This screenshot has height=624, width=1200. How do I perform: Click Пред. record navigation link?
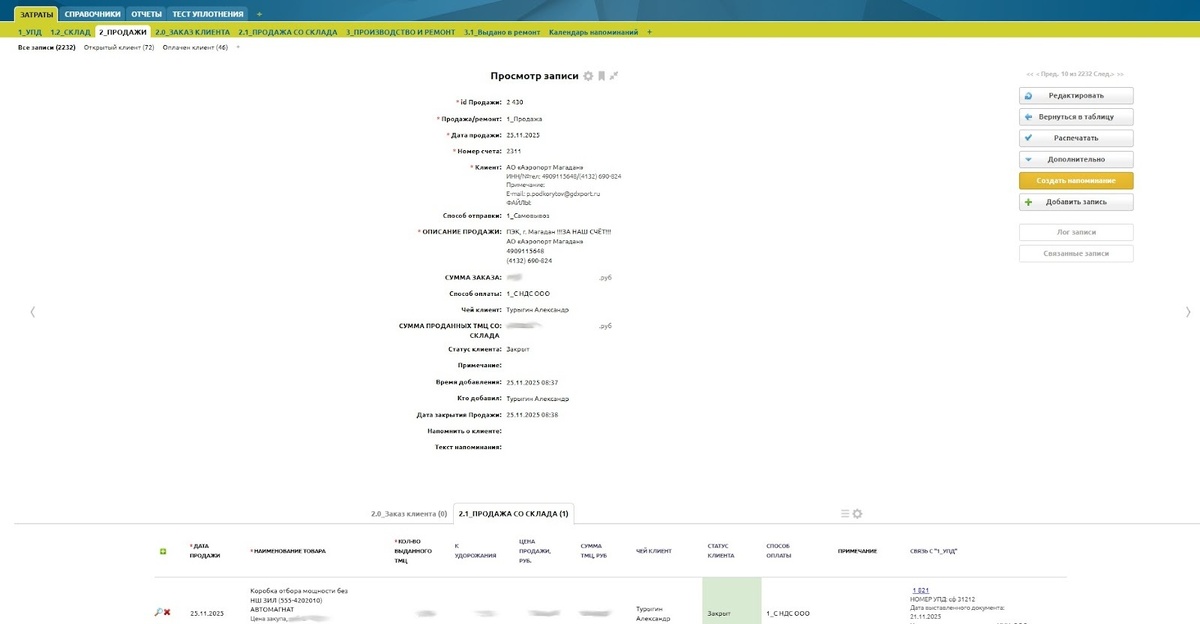1046,75
